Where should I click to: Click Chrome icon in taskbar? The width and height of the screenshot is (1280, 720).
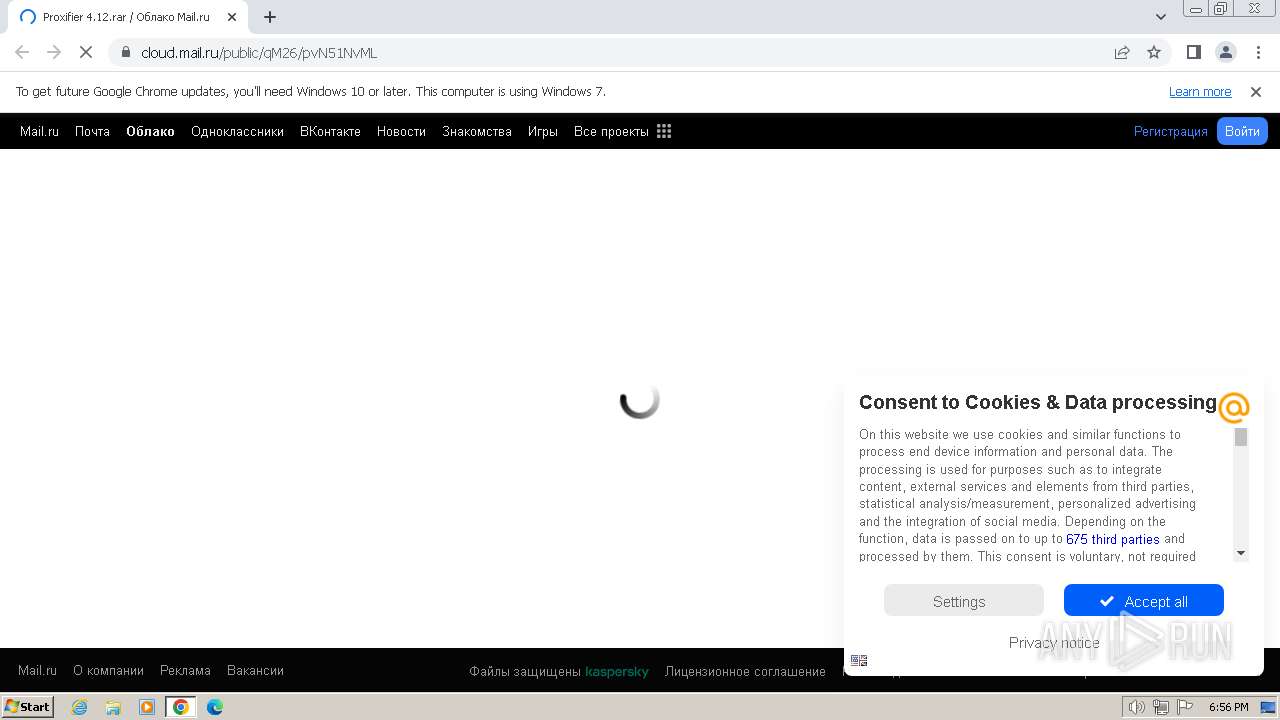click(181, 707)
